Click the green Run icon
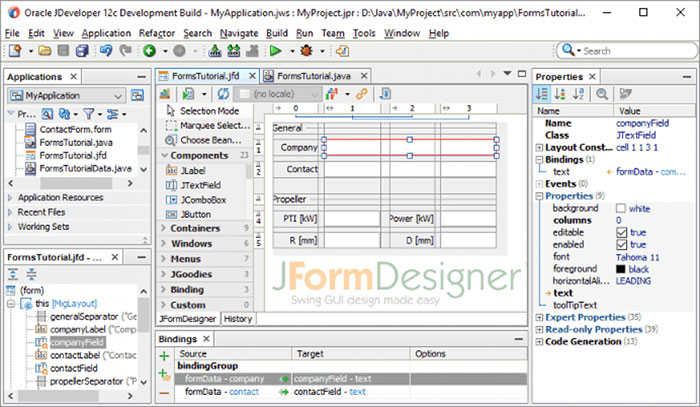The image size is (700, 407). [275, 51]
